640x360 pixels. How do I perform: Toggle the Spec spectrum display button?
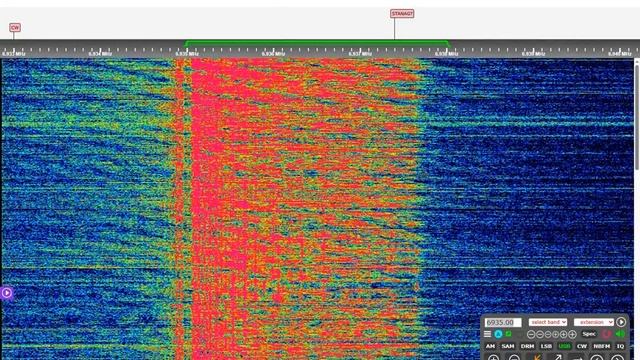pyautogui.click(x=589, y=334)
